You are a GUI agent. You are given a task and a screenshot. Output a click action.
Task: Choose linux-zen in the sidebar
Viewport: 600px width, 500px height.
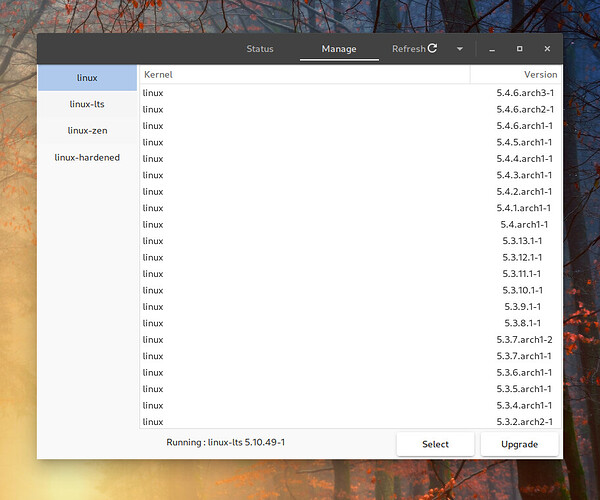point(87,130)
